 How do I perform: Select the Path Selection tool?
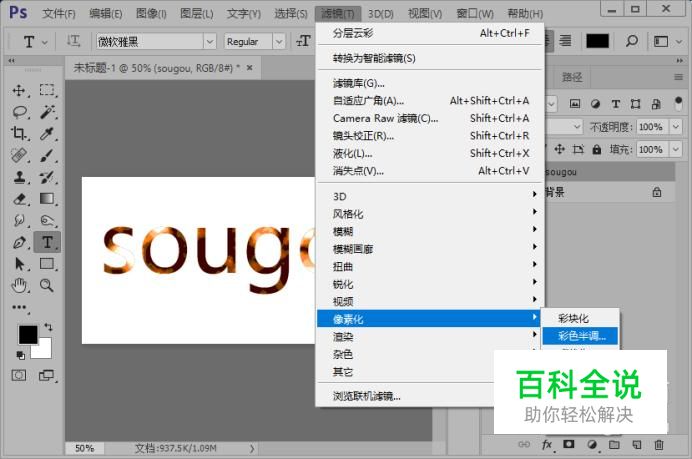tap(19, 264)
